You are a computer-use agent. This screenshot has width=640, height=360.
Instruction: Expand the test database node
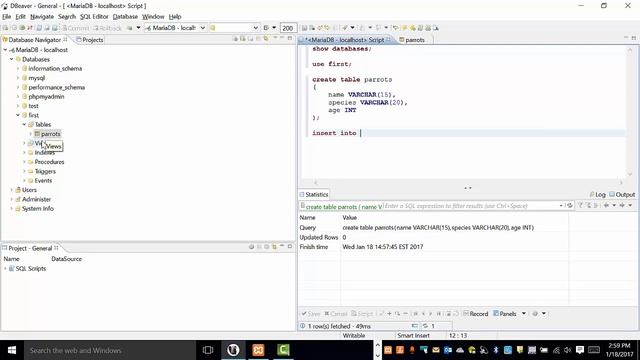18,106
